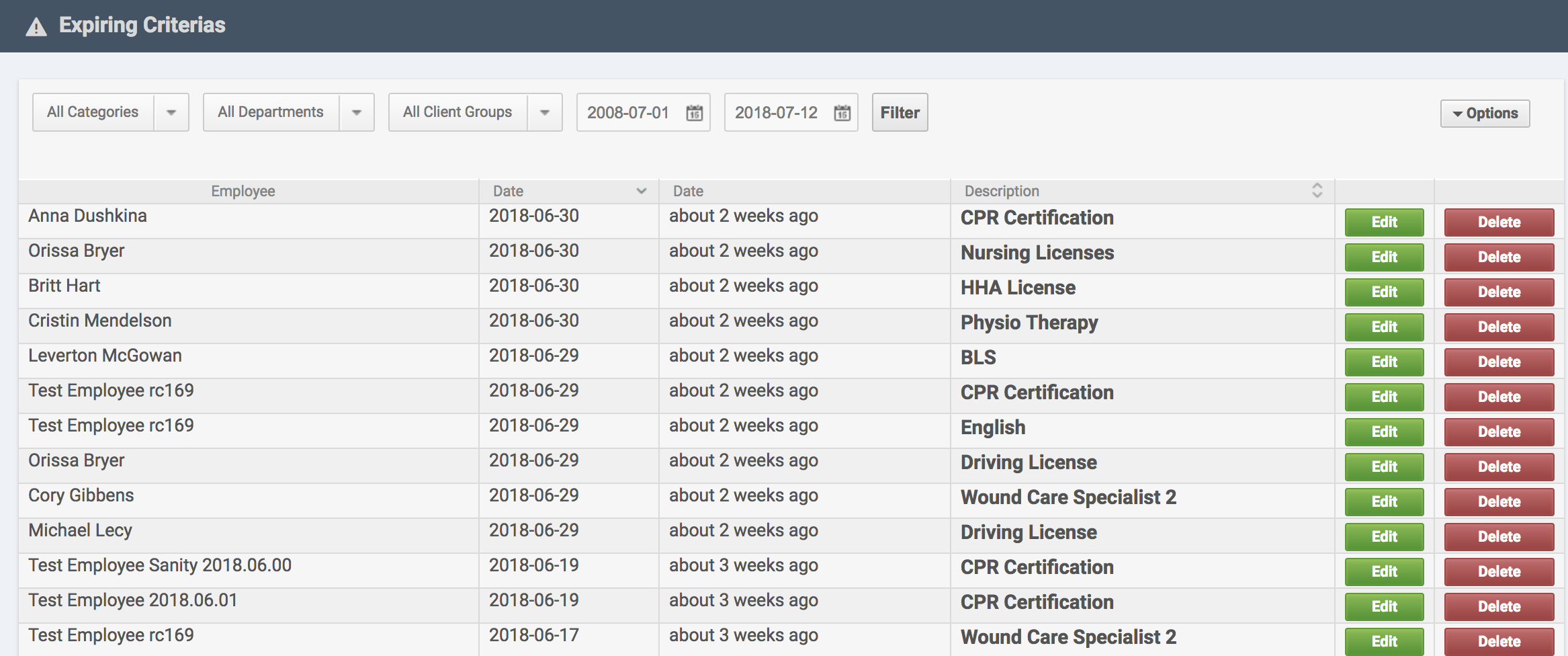1568x656 pixels.
Task: Toggle sort arrows on Description column
Action: [1317, 191]
